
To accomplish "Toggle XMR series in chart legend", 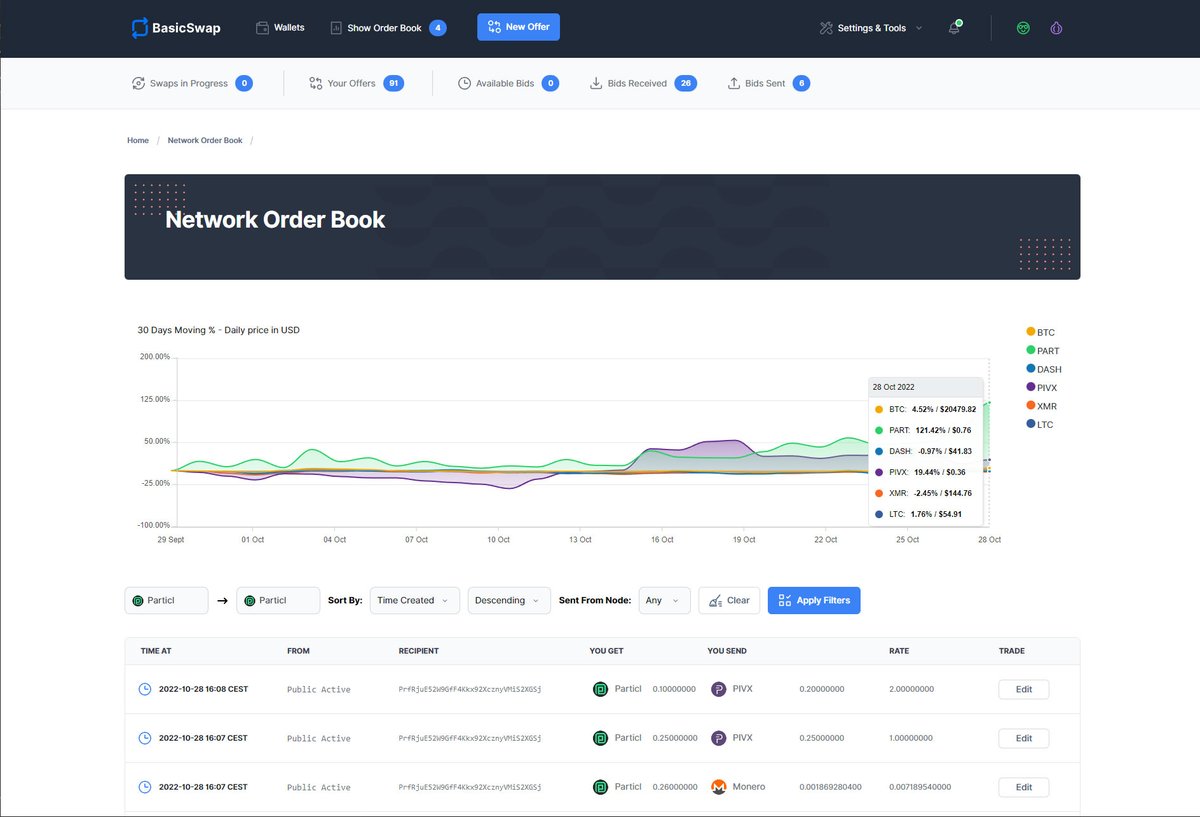I will click(1041, 406).
